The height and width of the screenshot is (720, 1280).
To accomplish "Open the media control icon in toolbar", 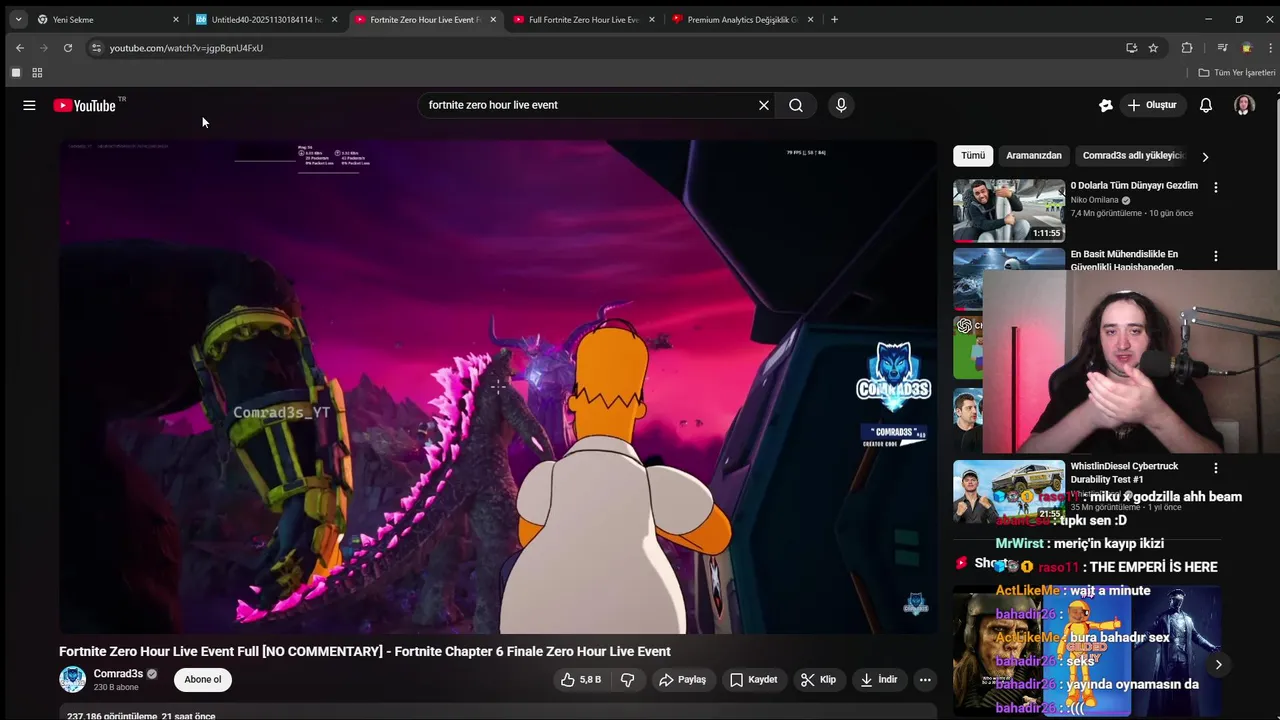I will pyautogui.click(x=1222, y=48).
